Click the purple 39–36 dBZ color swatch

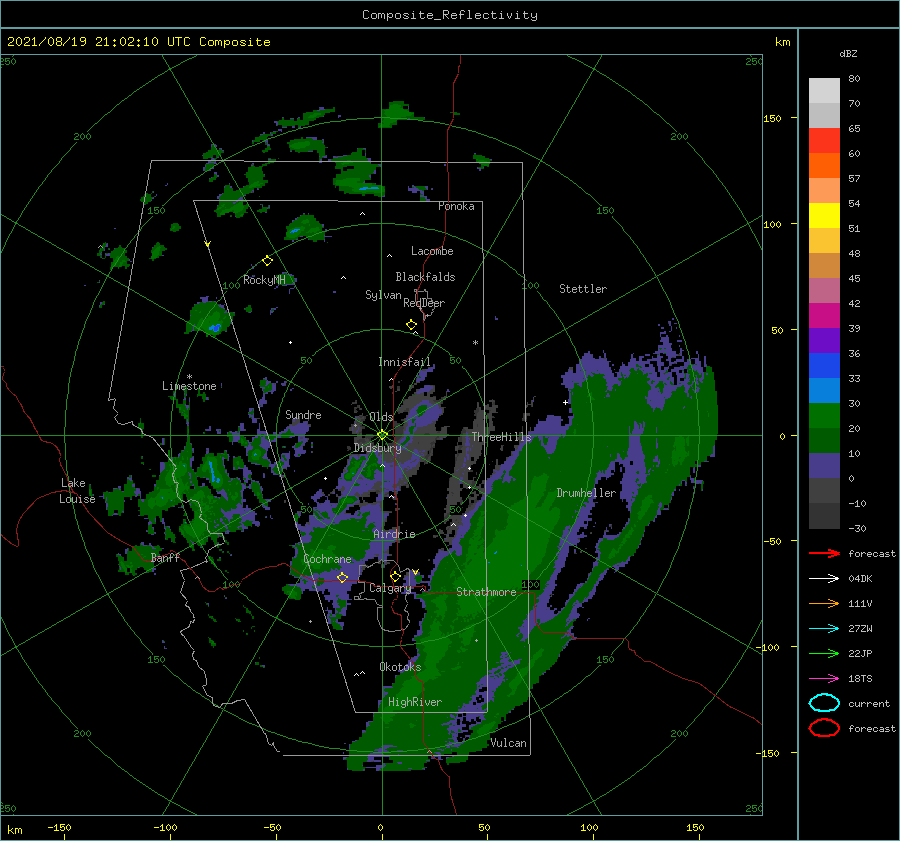click(x=824, y=340)
